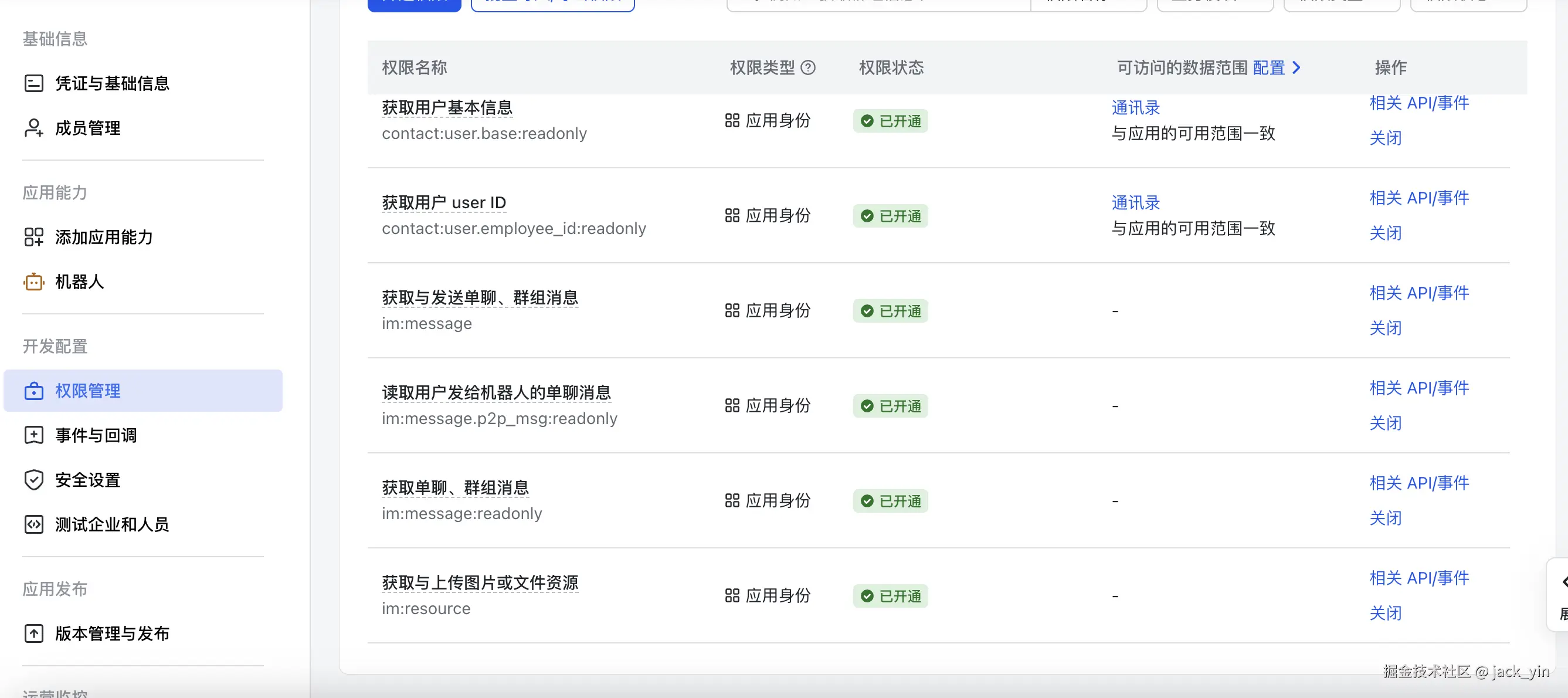Click the events and callbacks icon
This screenshot has width=1568, height=698.
pyautogui.click(x=33, y=435)
